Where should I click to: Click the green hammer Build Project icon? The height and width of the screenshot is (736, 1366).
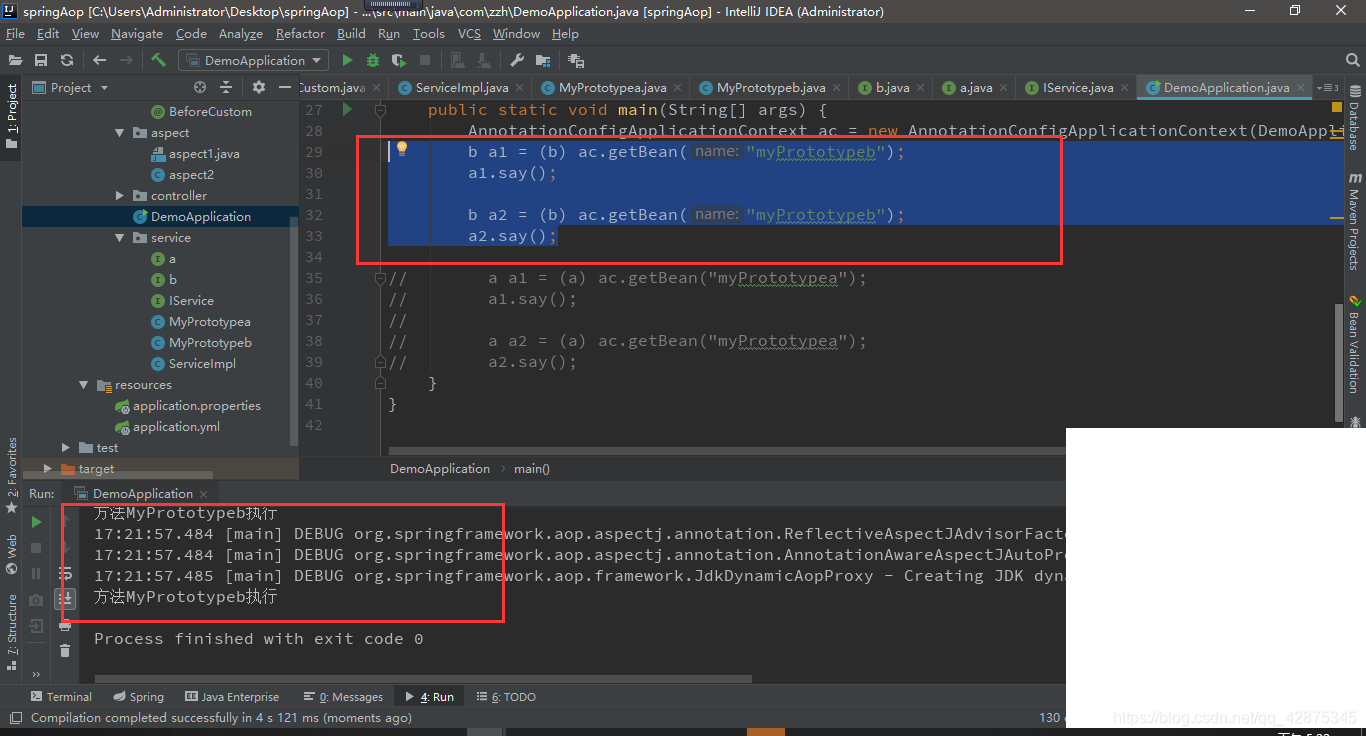point(158,60)
